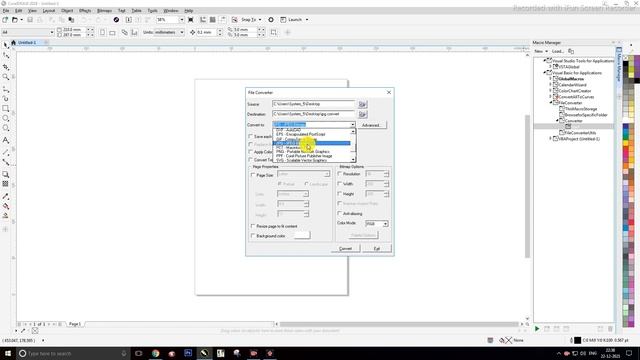Open the Launch dropdown
Viewport: 640px width, 360px height.
coord(307,20)
